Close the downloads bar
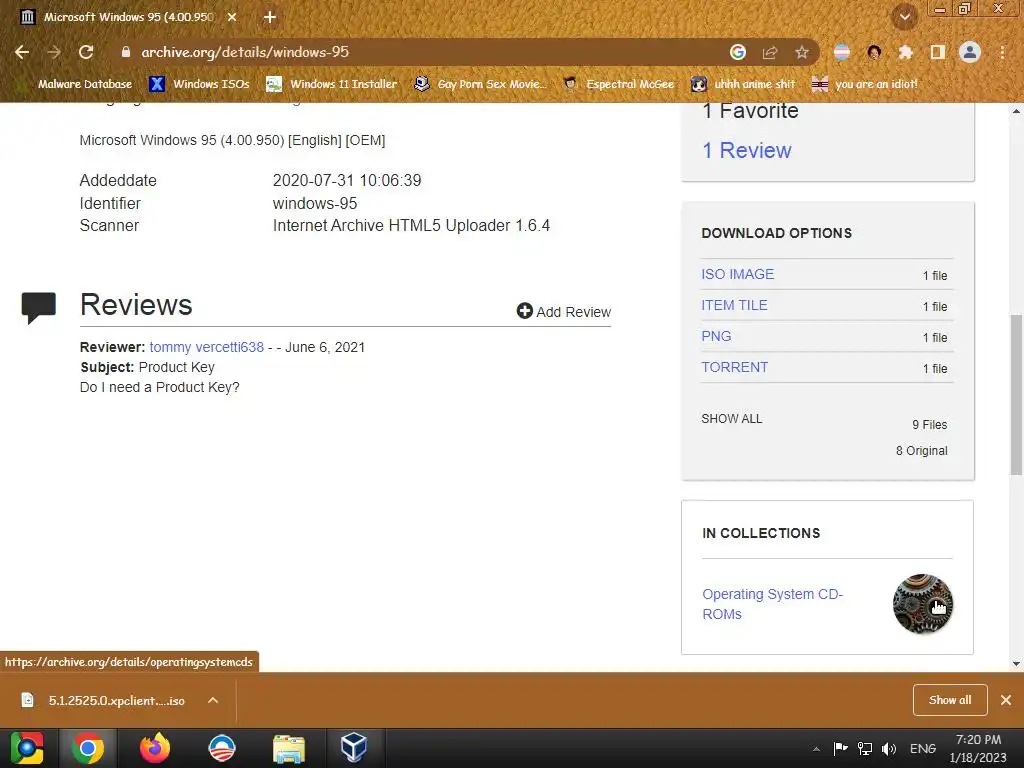The width and height of the screenshot is (1024, 768). (1006, 700)
